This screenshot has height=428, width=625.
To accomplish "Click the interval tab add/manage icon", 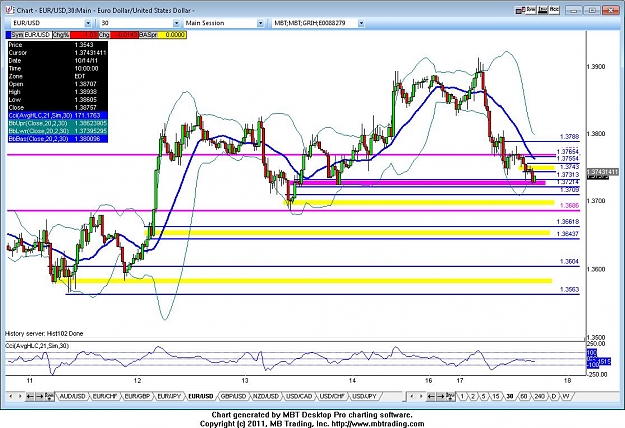I will [x=450, y=396].
